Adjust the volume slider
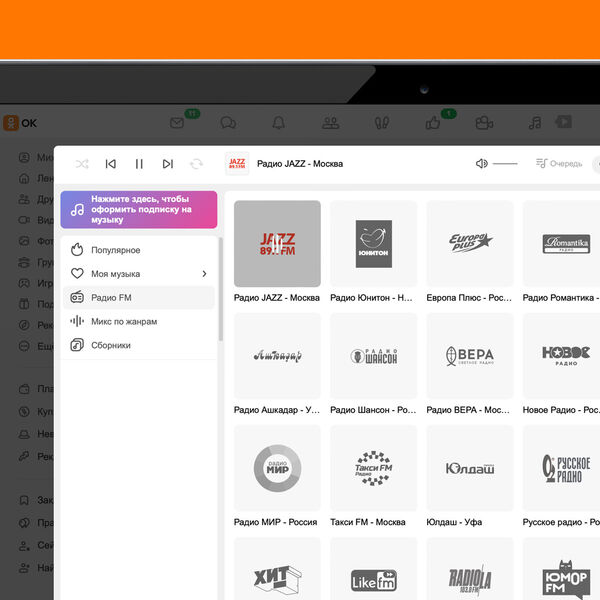The width and height of the screenshot is (600, 600). pos(506,163)
